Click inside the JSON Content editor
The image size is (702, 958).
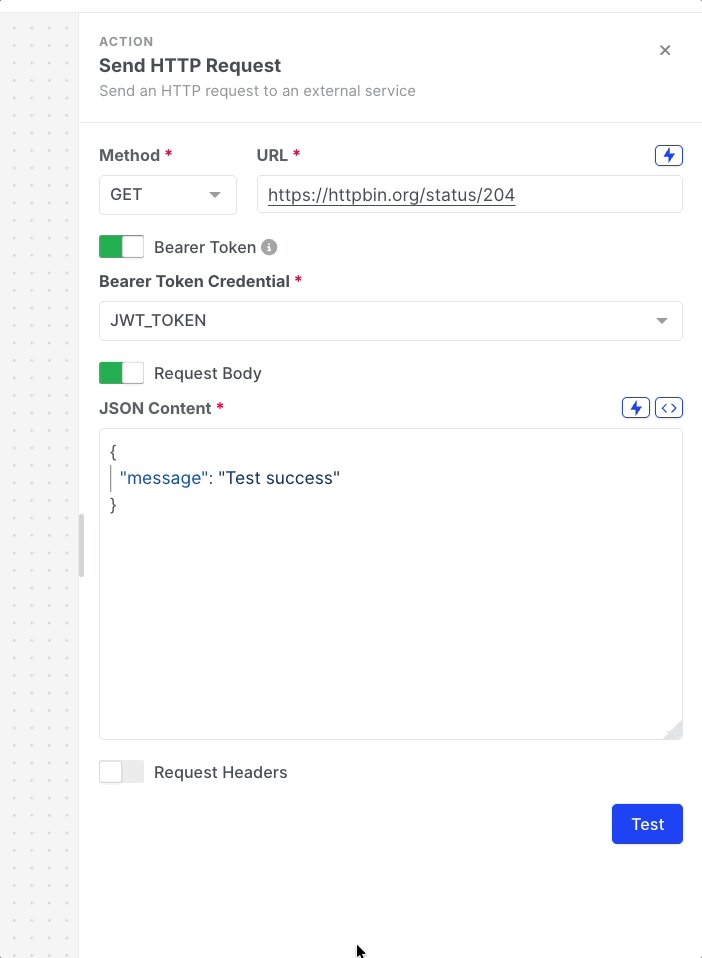click(x=390, y=584)
